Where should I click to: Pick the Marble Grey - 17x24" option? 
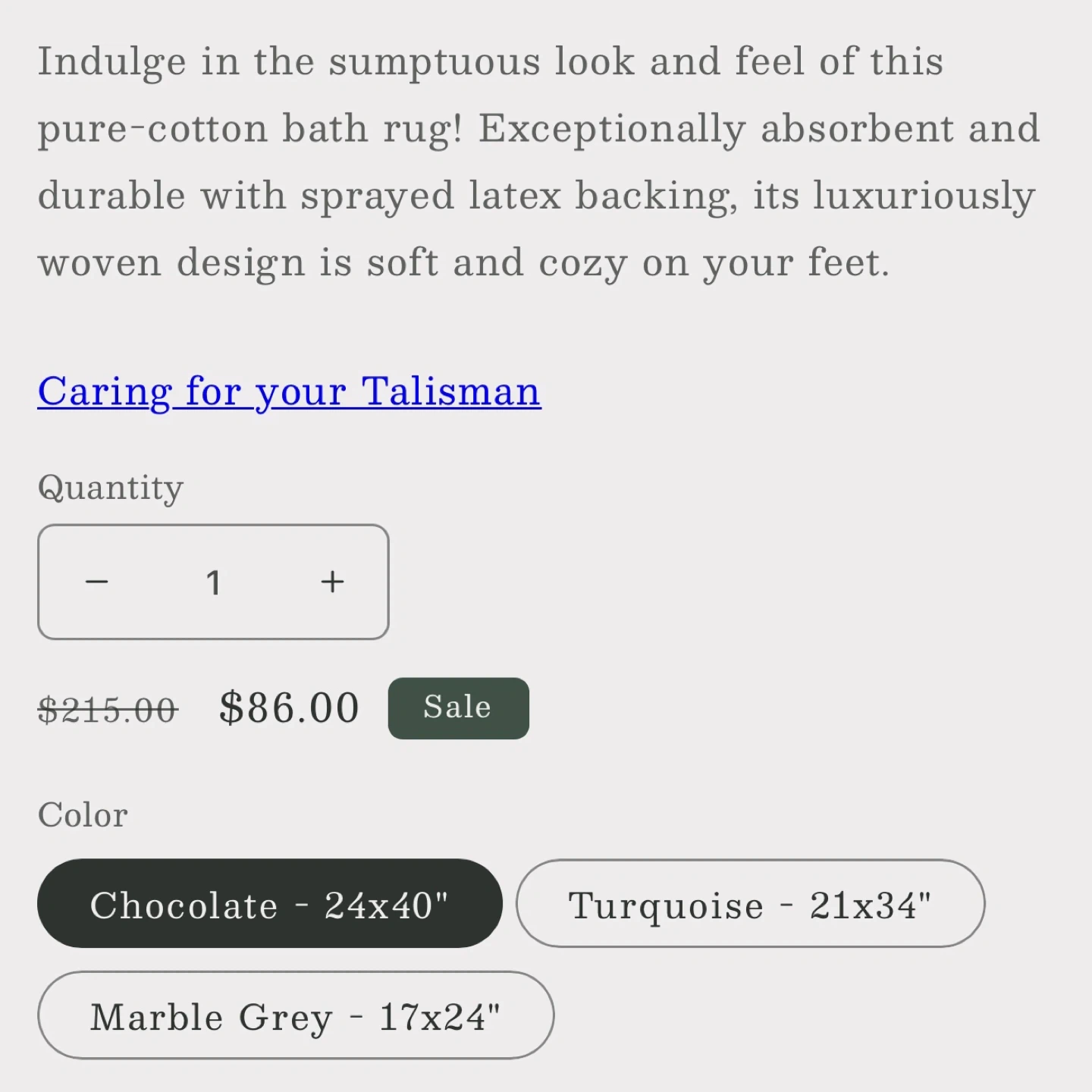click(295, 1016)
